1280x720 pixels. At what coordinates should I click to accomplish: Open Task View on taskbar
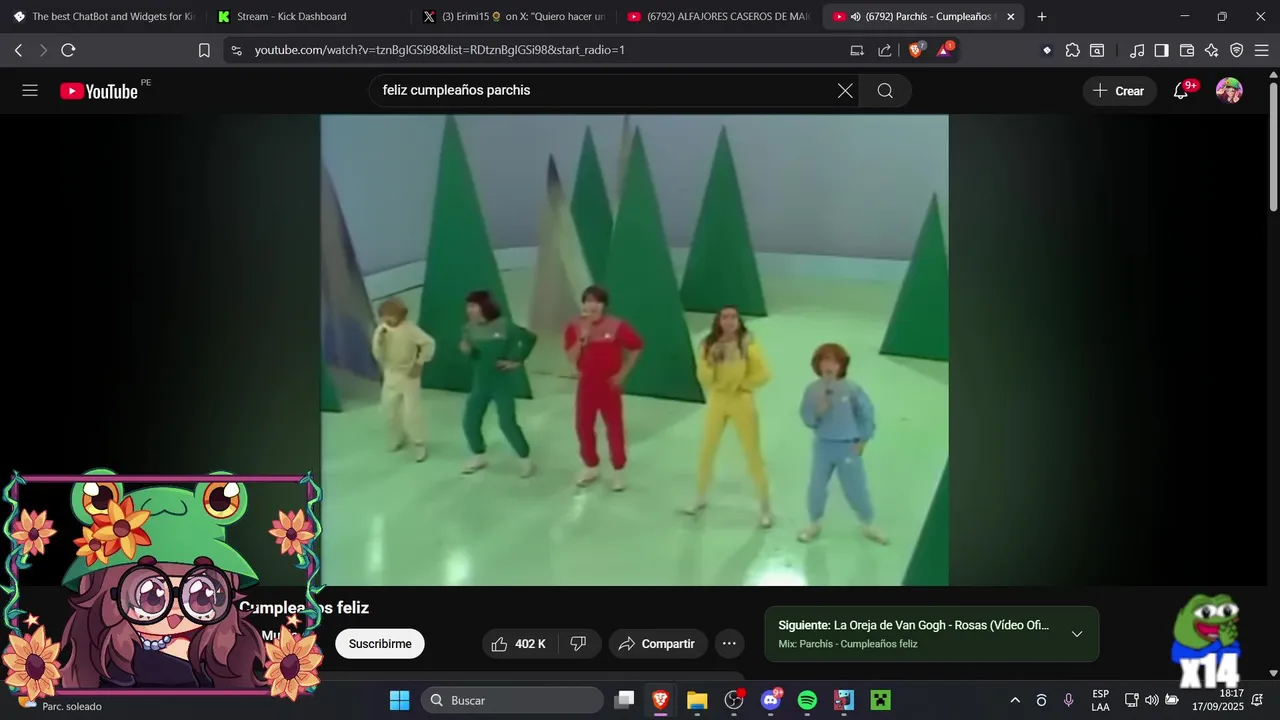point(624,700)
